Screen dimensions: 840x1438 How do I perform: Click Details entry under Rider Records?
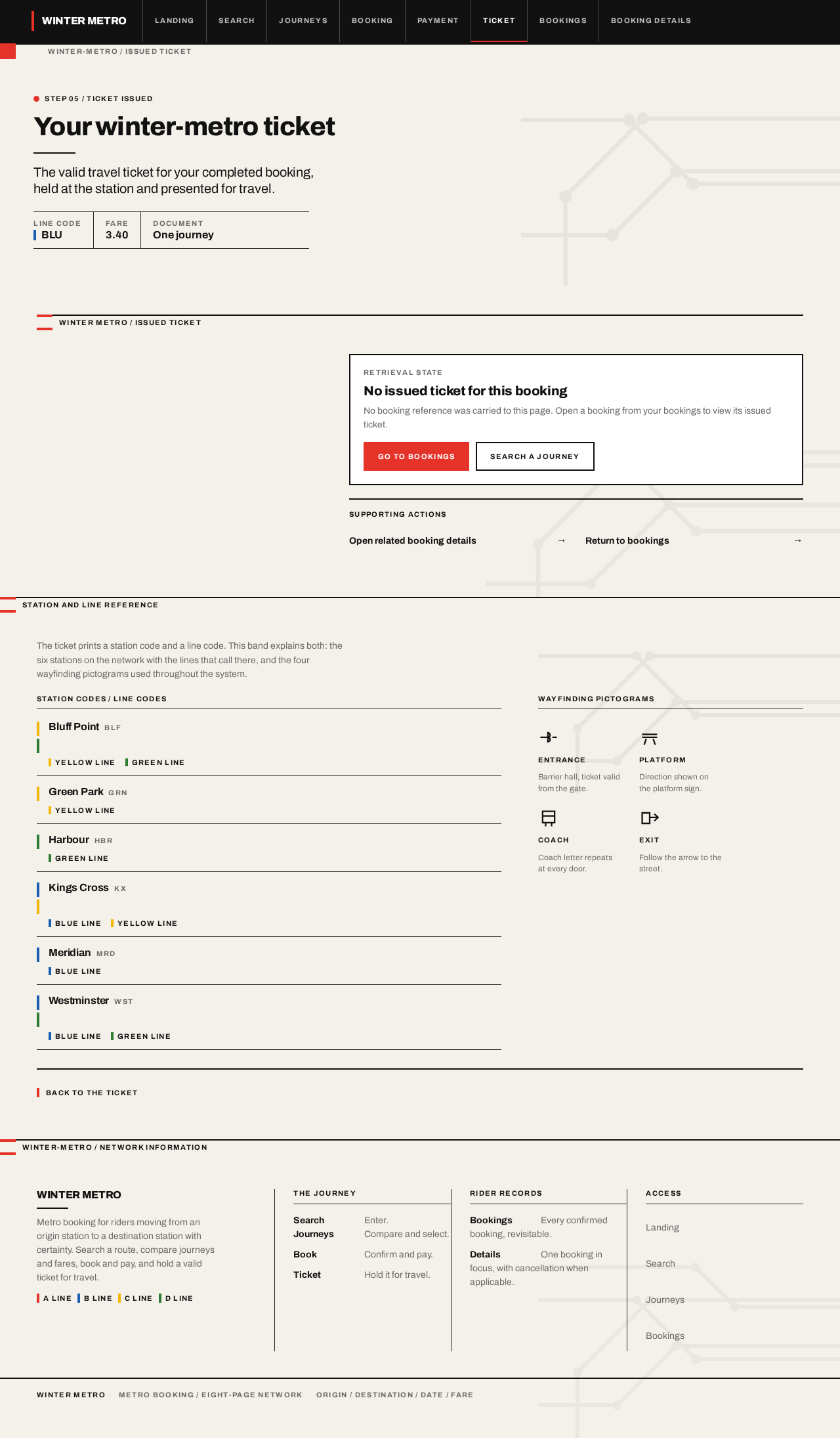pyautogui.click(x=485, y=1254)
